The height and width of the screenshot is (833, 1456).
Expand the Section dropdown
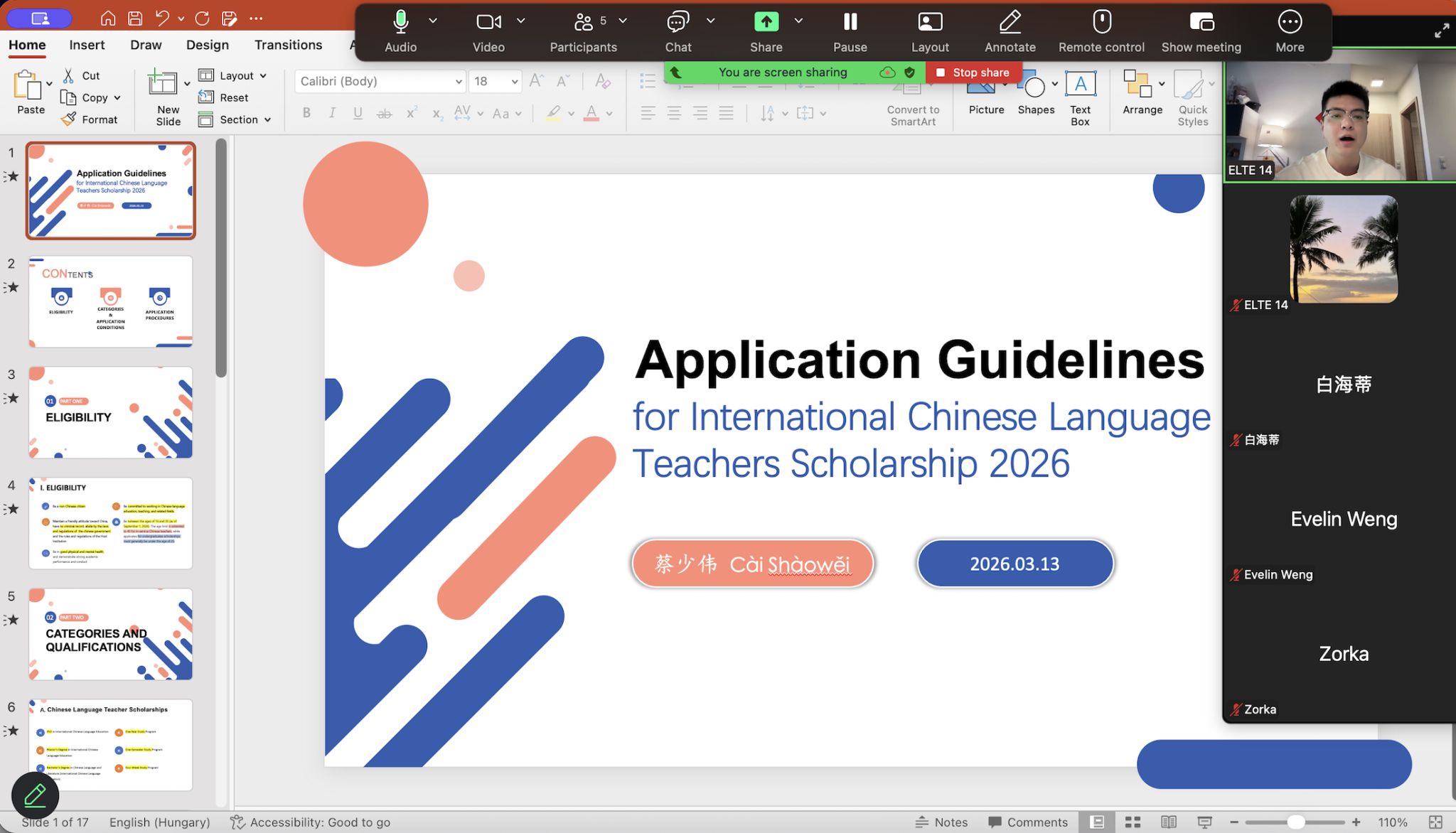point(267,120)
